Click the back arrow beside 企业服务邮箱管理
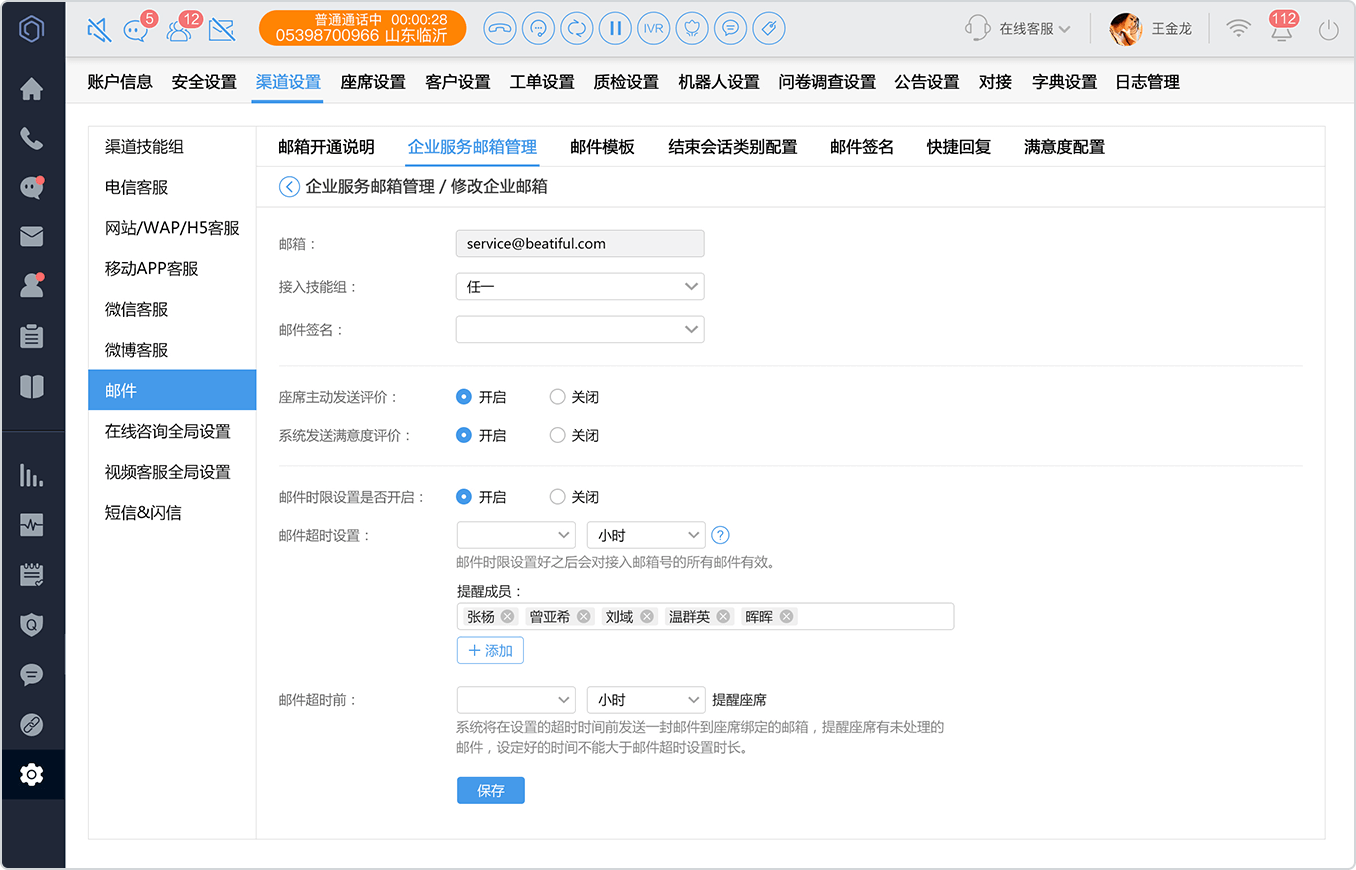This screenshot has width=1356, height=870. click(x=289, y=186)
